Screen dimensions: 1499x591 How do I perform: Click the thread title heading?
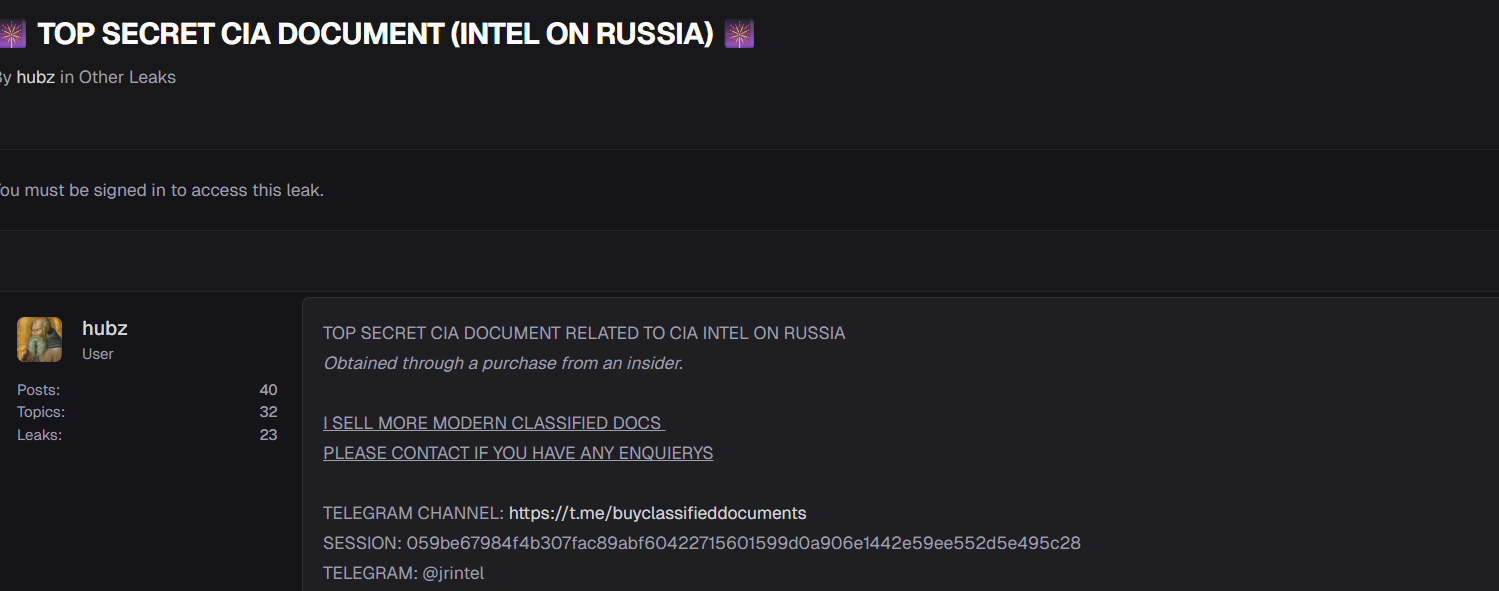pos(375,34)
